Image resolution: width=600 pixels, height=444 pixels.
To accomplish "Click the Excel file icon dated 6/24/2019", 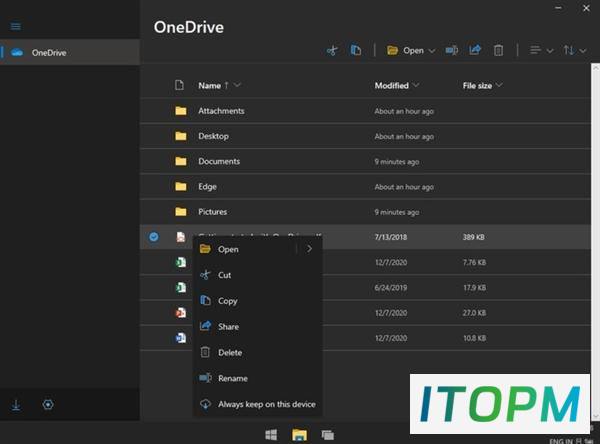I will [x=181, y=287].
